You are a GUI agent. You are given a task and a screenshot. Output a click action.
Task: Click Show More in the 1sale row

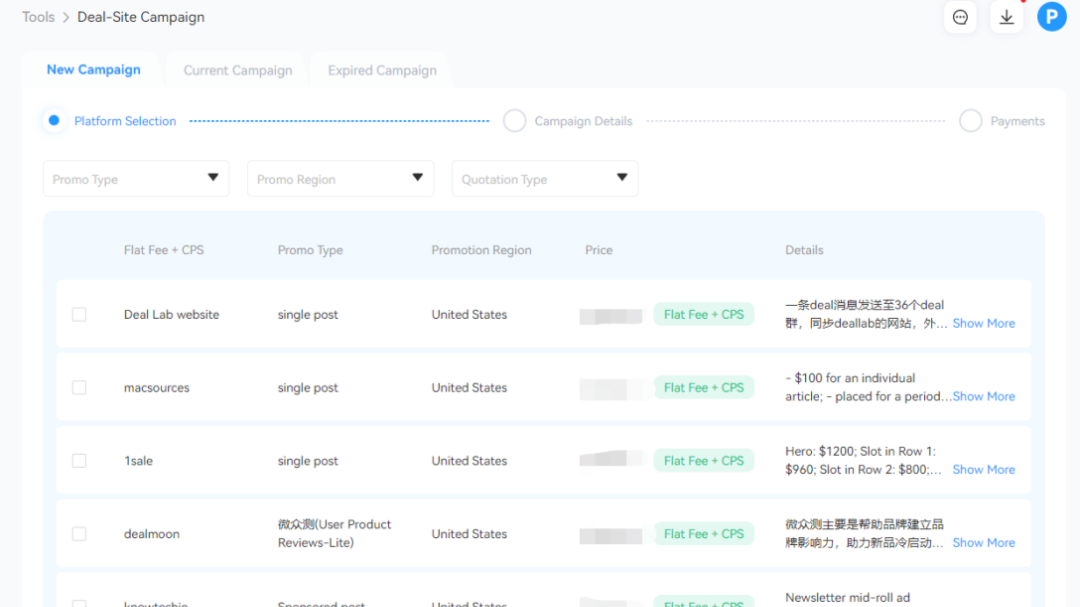tap(984, 470)
